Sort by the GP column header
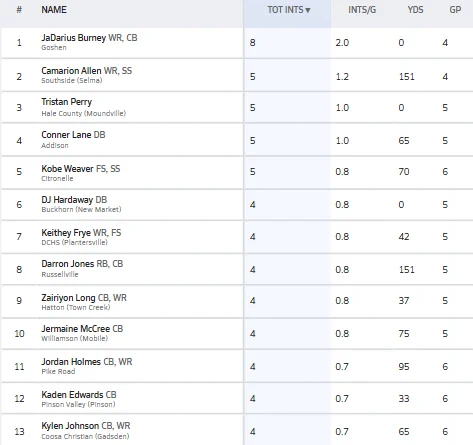Viewport: 473px width, 445px height. click(x=455, y=10)
